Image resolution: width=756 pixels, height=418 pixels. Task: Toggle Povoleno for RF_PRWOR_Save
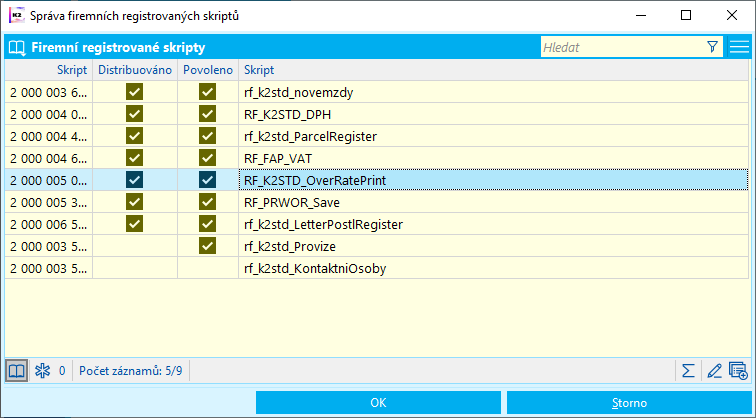pyautogui.click(x=207, y=202)
